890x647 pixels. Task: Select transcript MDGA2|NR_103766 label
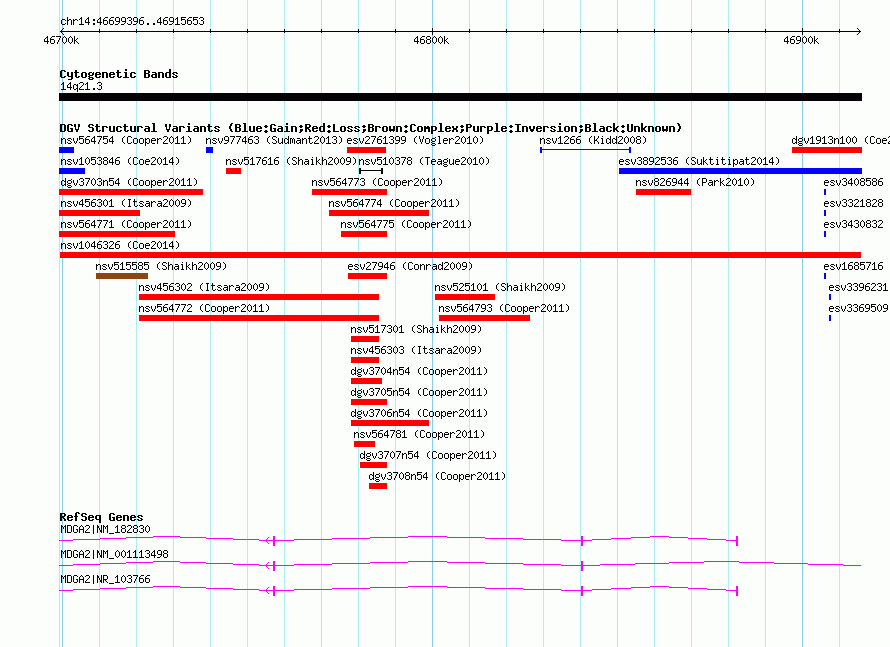coord(106,579)
